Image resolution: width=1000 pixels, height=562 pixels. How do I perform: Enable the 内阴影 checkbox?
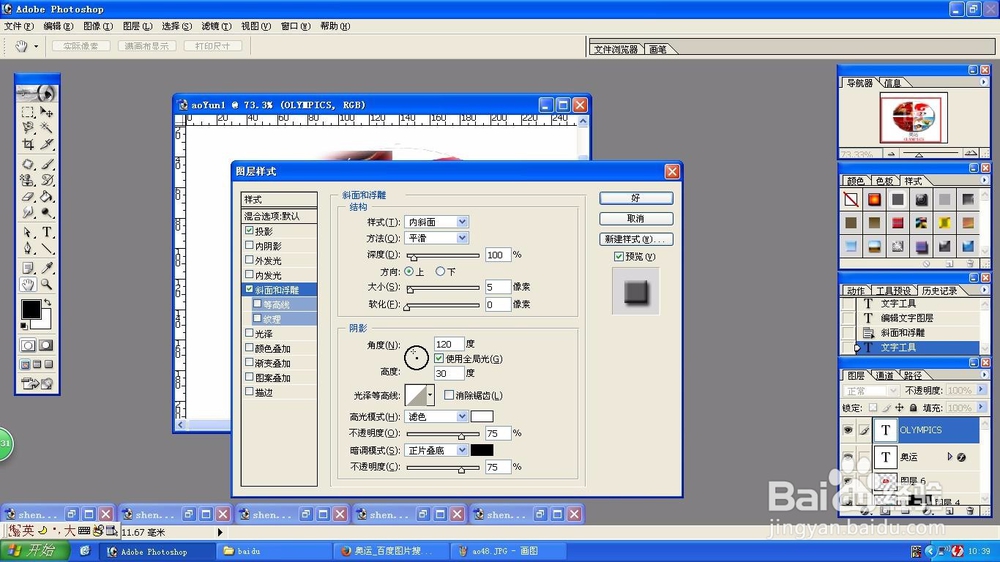pos(249,245)
